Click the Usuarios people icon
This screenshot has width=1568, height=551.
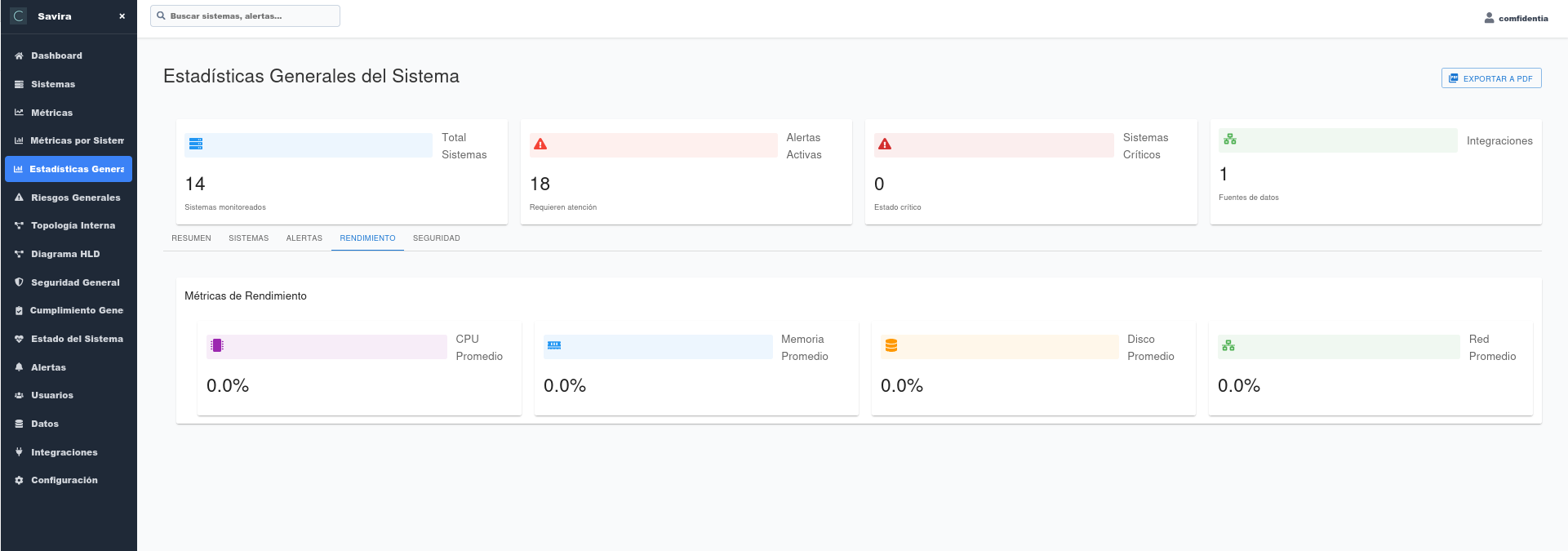[19, 396]
